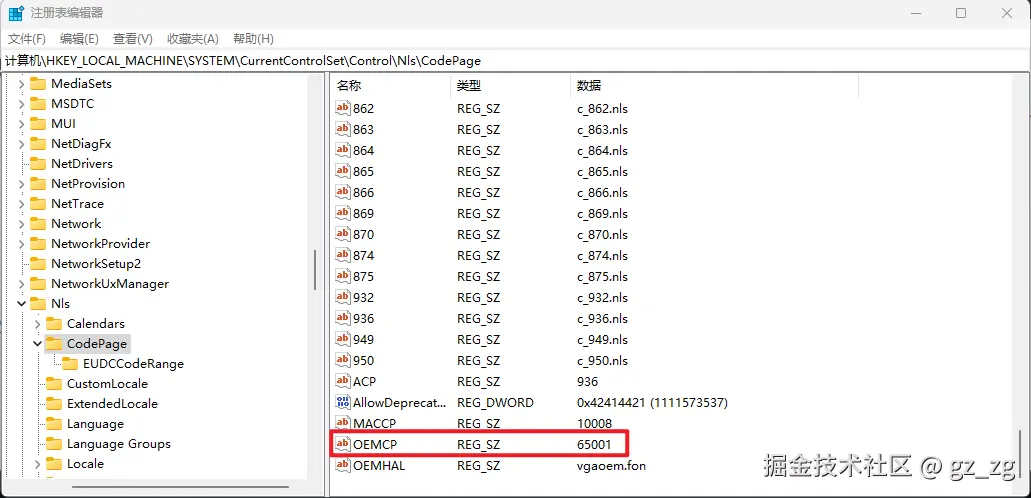The width and height of the screenshot is (1031, 498).
Task: Expand the MSDTC tree node
Action: [x=22, y=104]
